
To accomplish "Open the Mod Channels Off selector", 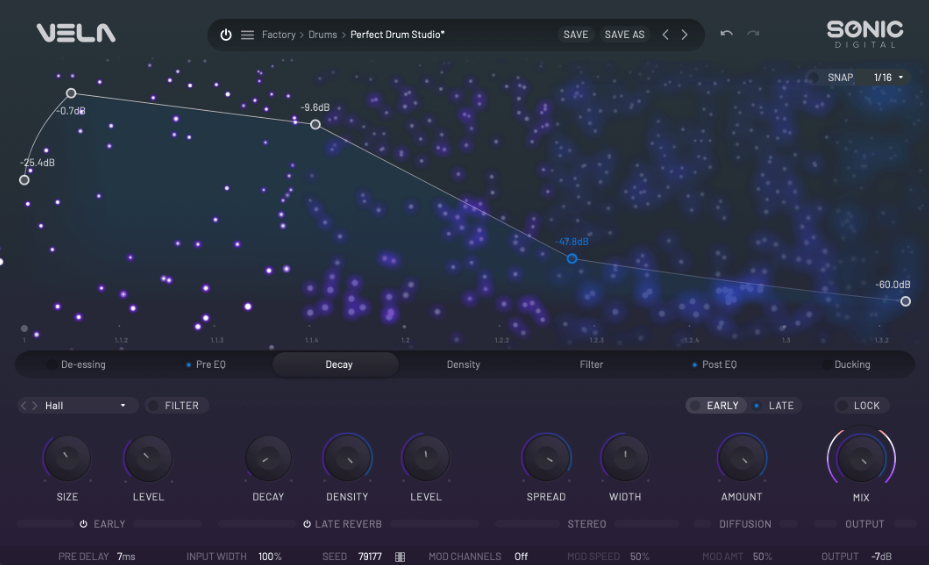I will (x=521, y=556).
